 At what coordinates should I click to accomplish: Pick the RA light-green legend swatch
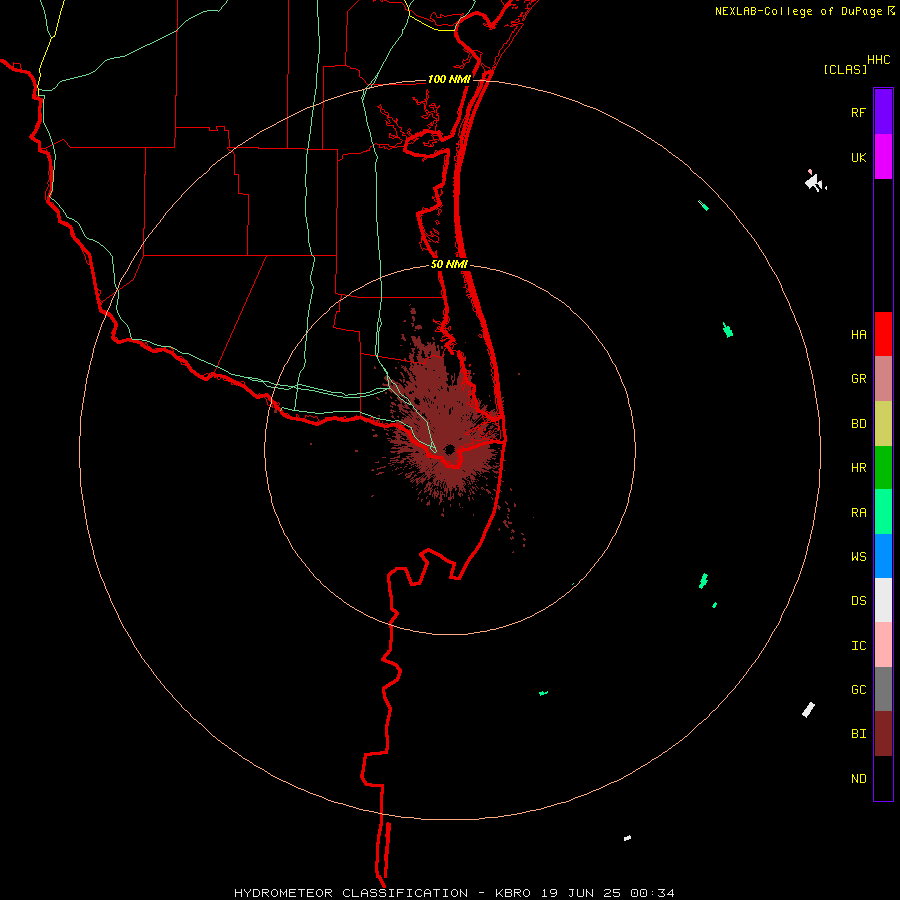(883, 512)
